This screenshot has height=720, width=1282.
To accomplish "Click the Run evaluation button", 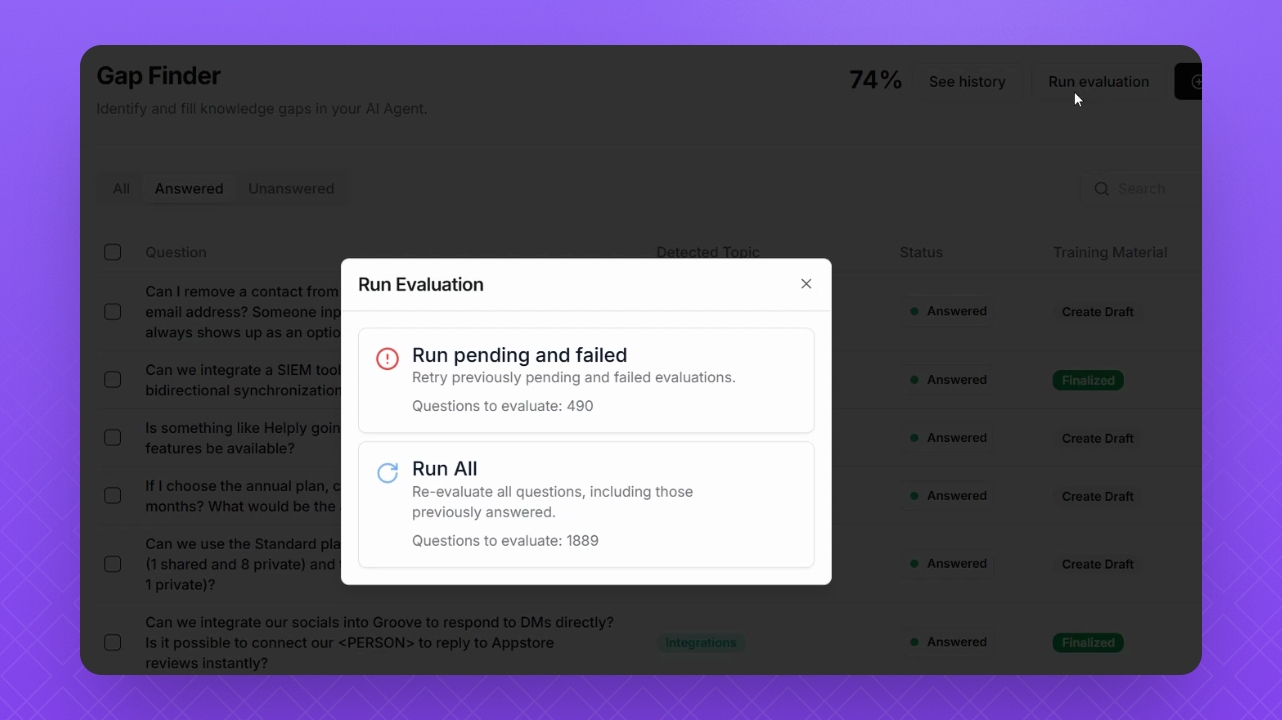I will click(1098, 82).
